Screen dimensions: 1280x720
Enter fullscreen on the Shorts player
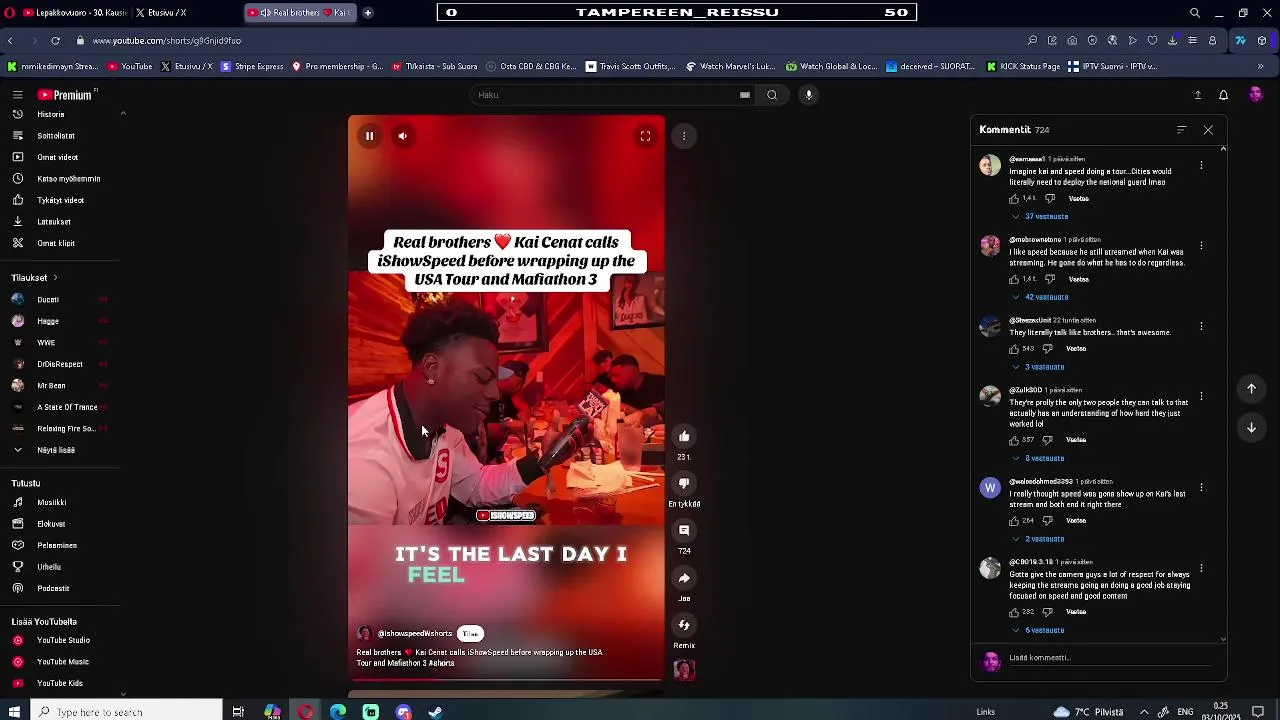click(646, 136)
